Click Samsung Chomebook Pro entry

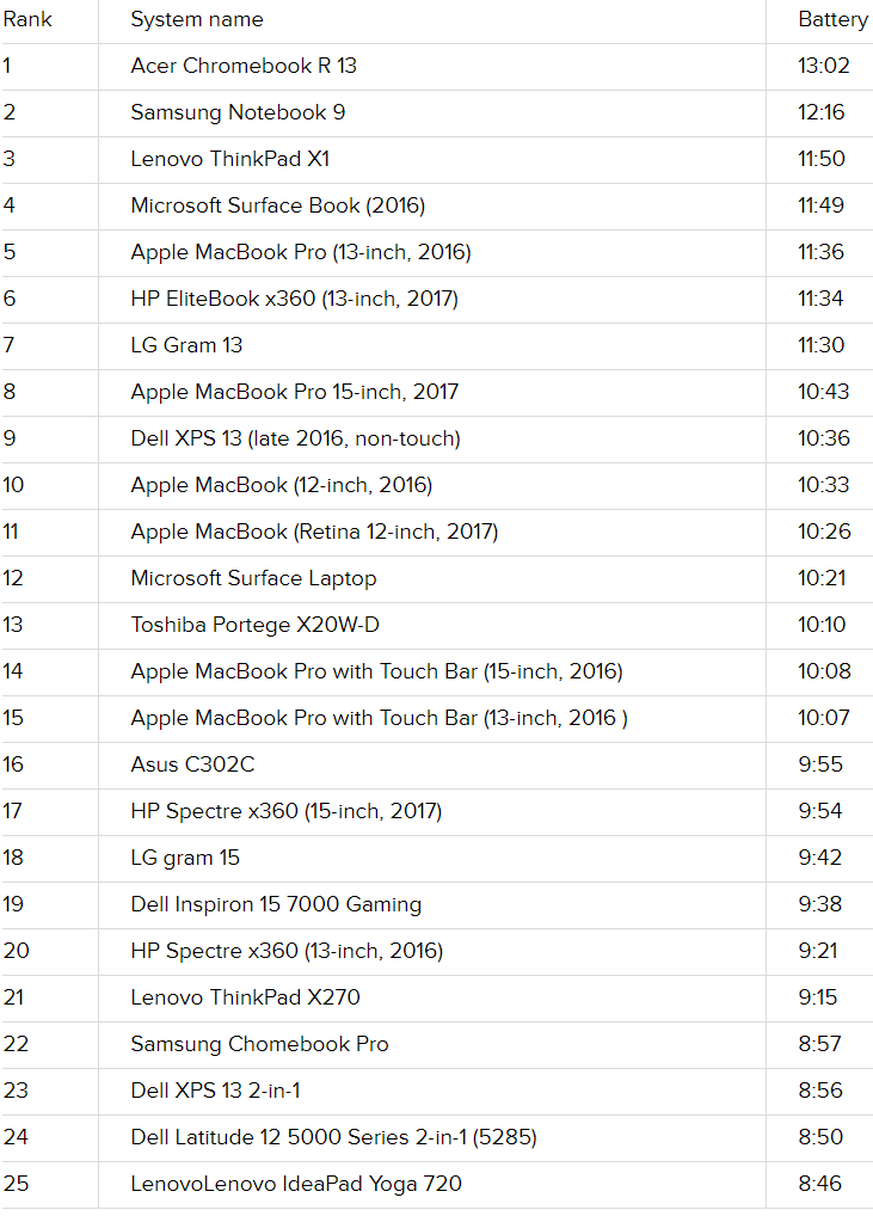click(259, 1044)
